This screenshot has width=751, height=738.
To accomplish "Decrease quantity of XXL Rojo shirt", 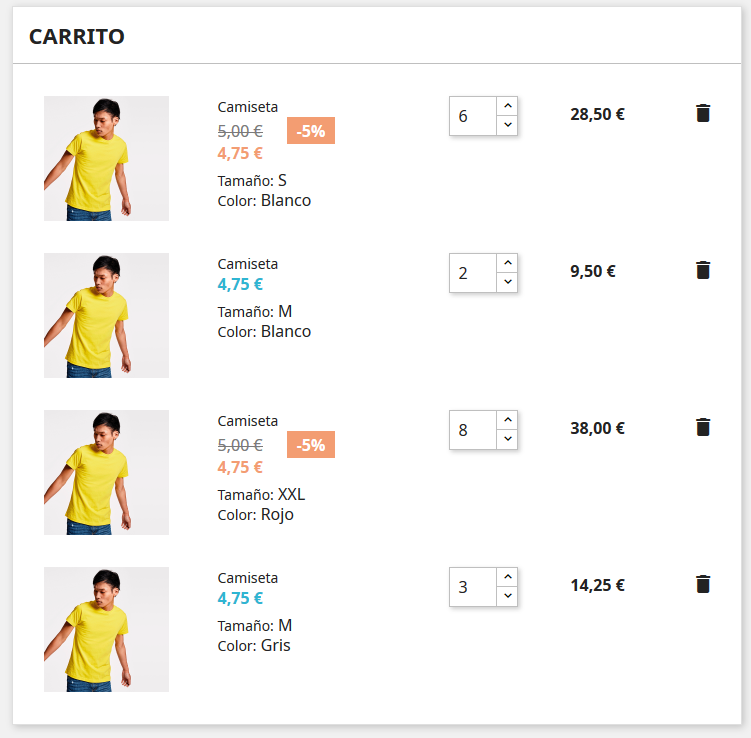I will pos(508,439).
